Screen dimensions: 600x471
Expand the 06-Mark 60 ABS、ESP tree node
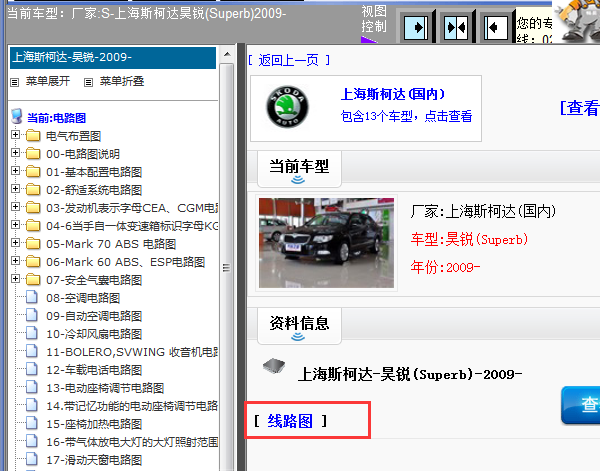click(15, 261)
